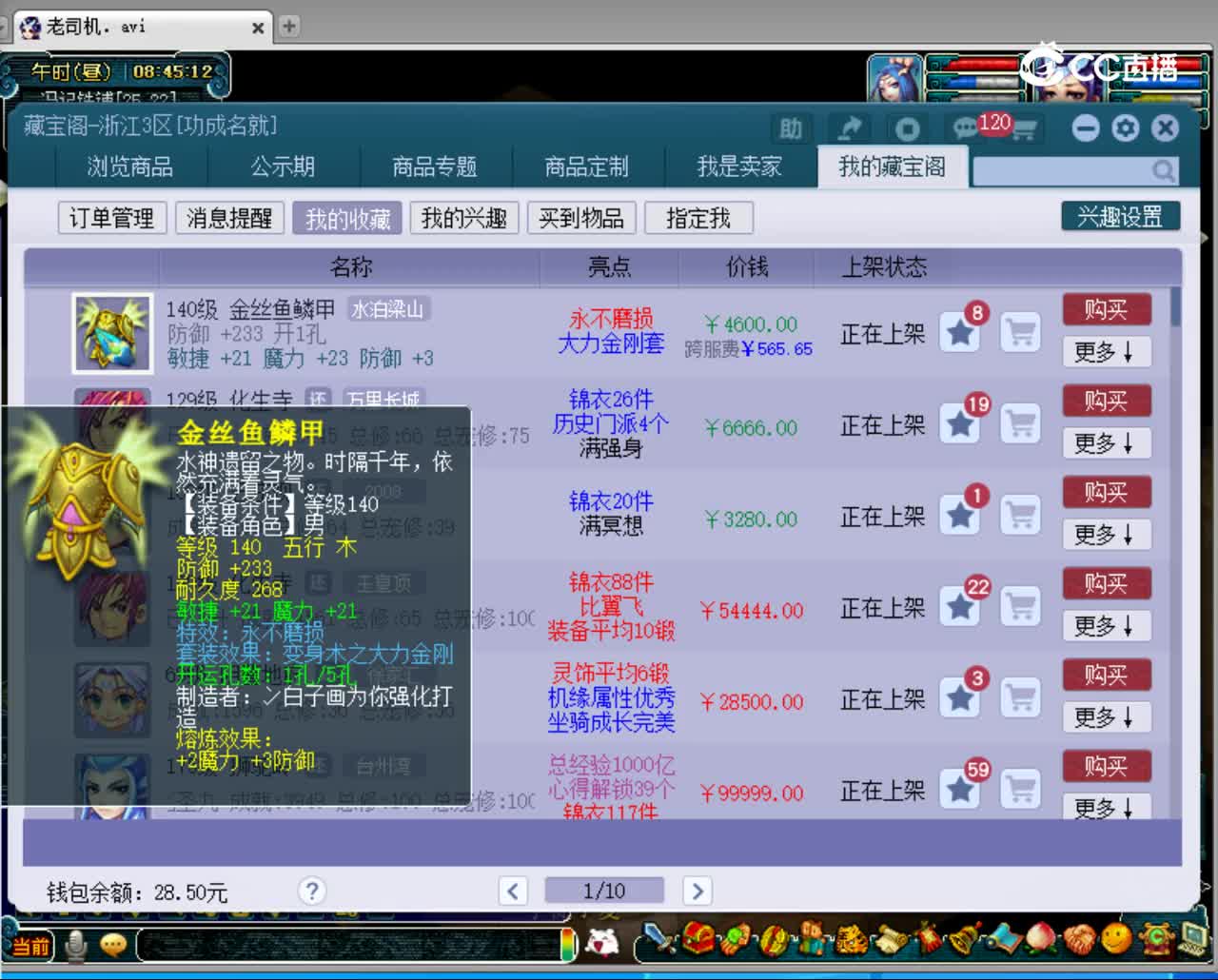Click the smiley face icon in game toolbar

click(x=1116, y=938)
